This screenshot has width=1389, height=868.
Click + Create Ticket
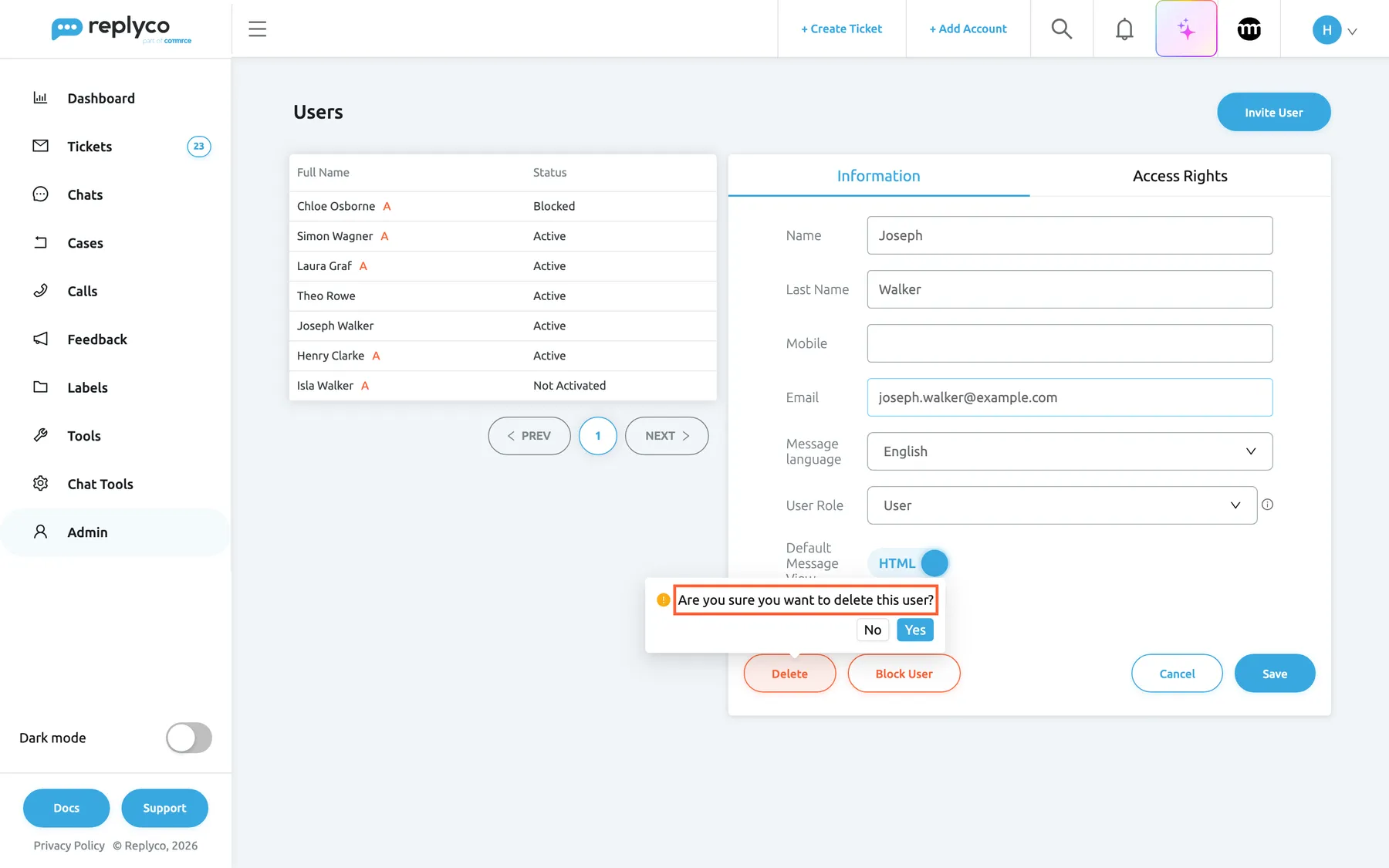click(x=842, y=29)
